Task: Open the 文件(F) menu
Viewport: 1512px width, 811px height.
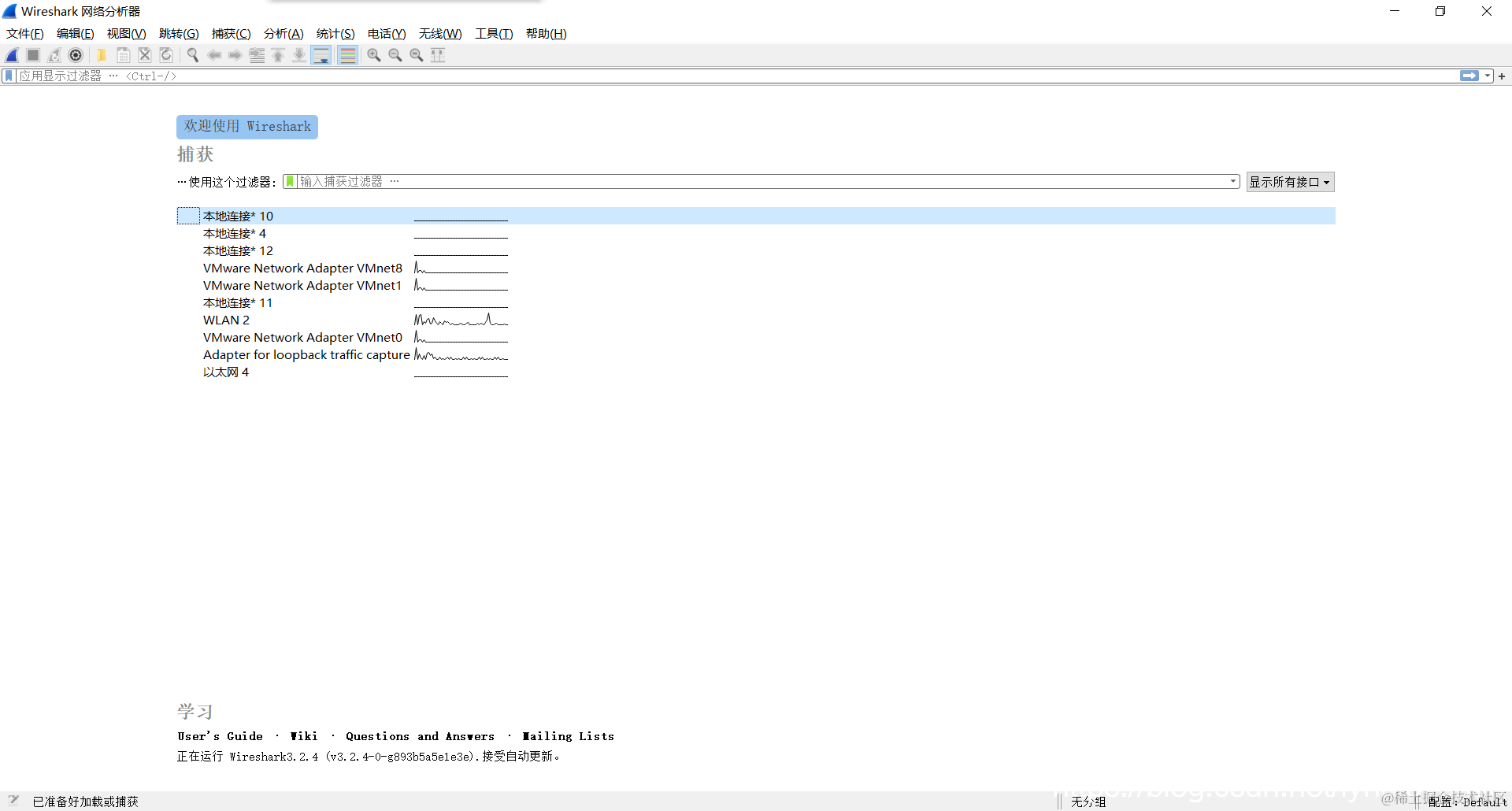Action: point(25,34)
